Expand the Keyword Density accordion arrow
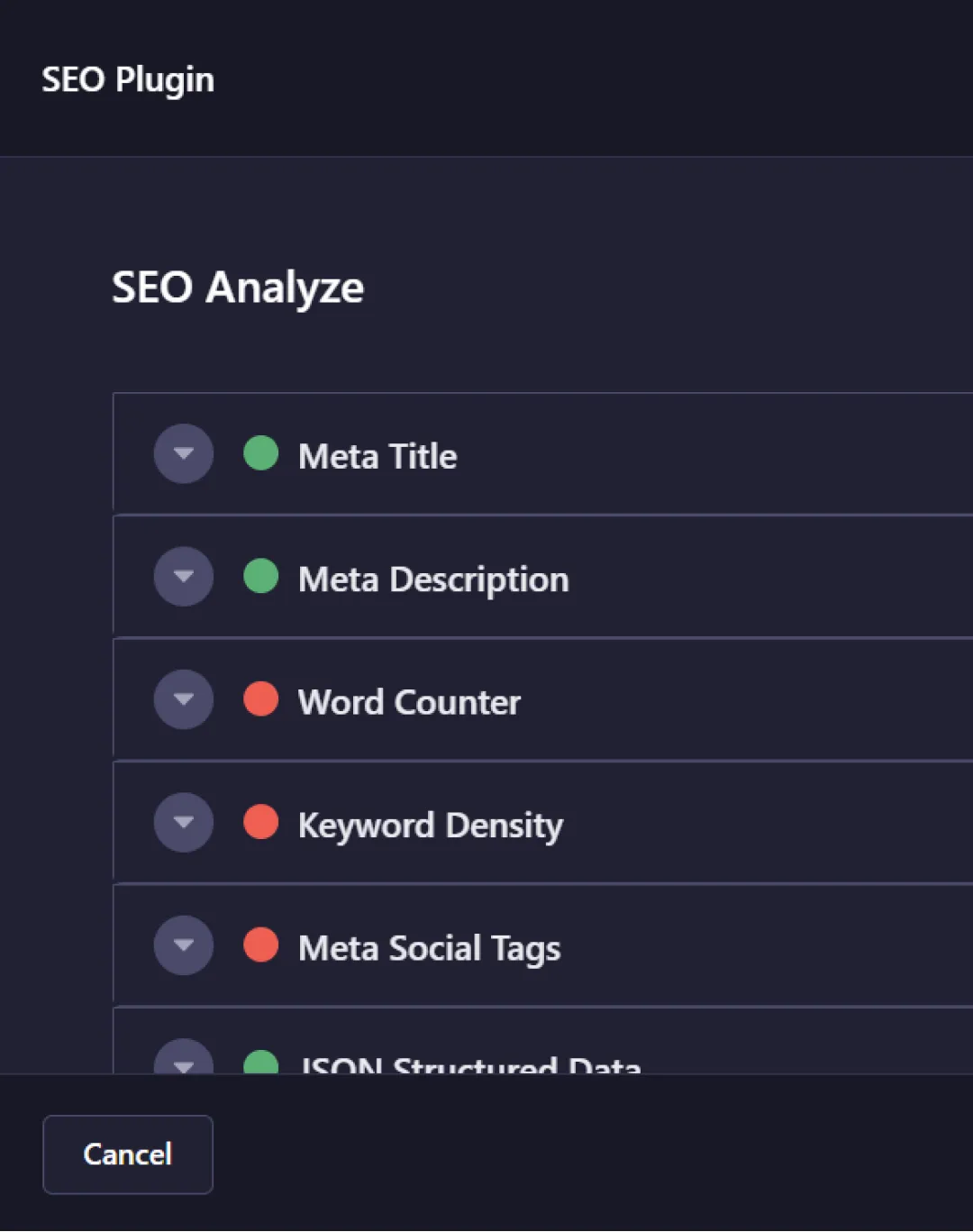Screen dimensions: 973x1232 pos(184,822)
